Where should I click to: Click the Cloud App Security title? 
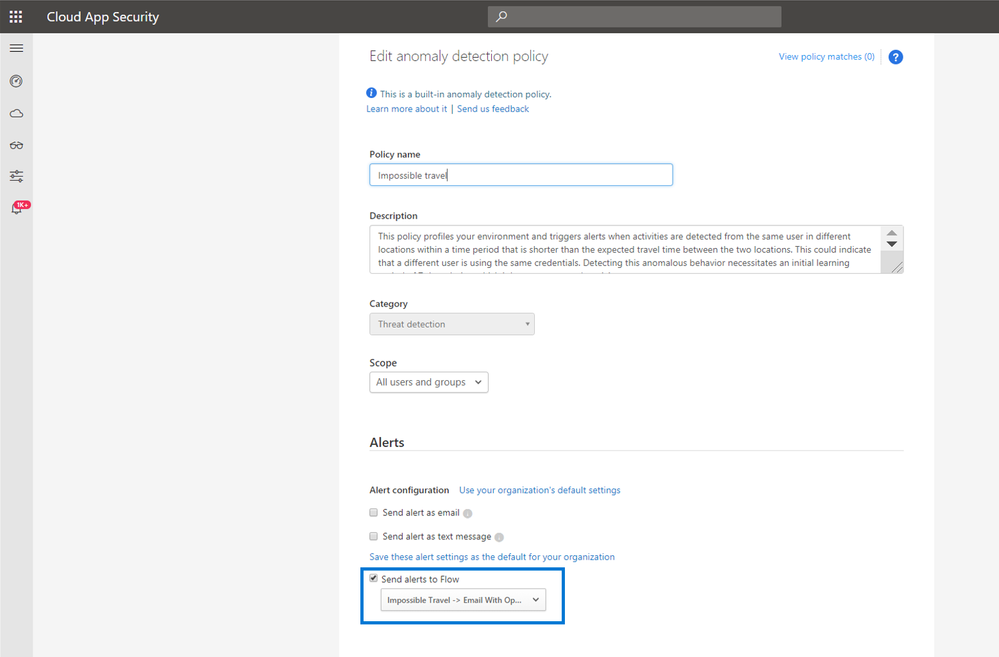click(103, 17)
